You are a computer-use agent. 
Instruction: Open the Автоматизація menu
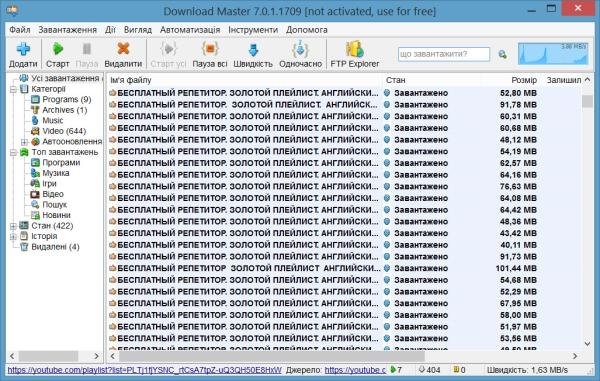click(190, 30)
